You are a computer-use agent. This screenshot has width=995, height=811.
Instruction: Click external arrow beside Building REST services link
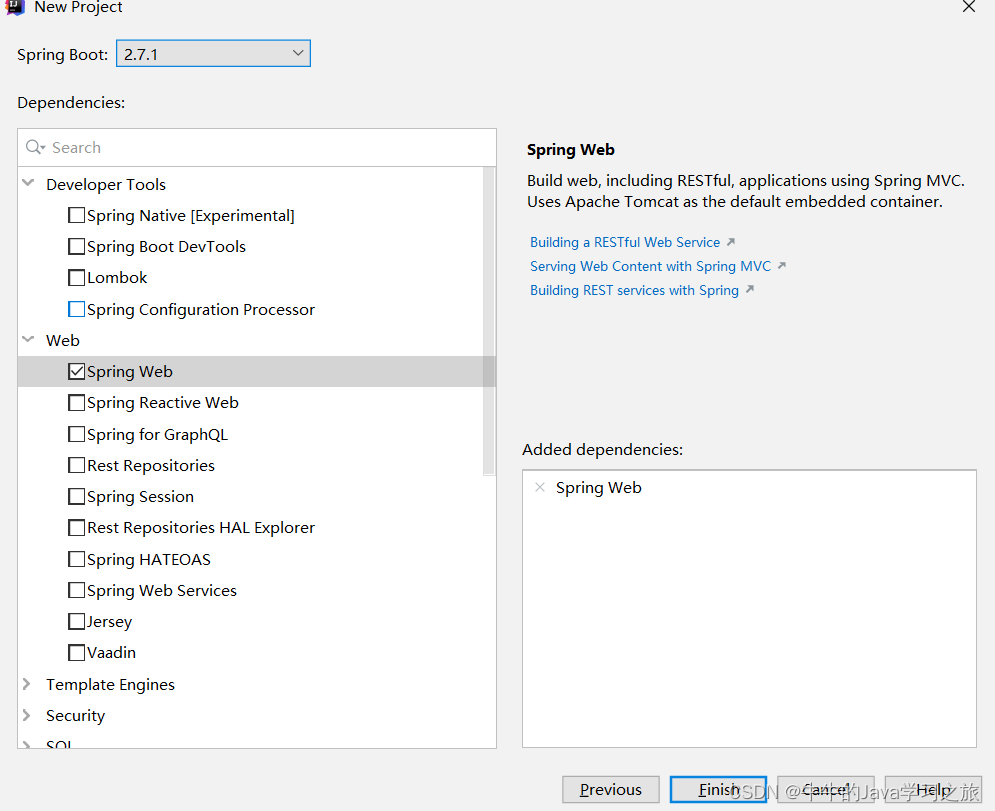[x=749, y=289]
